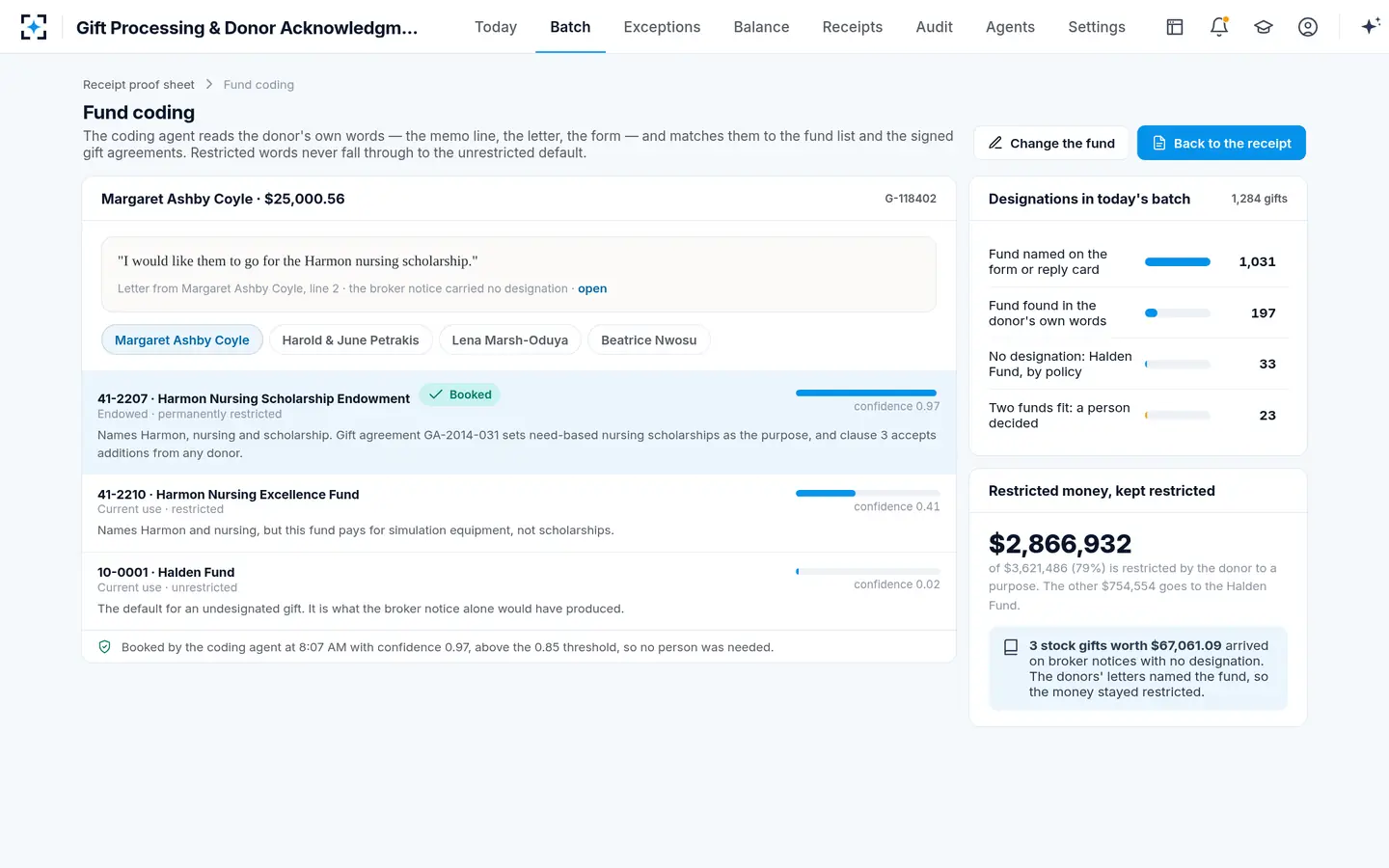This screenshot has width=1389, height=868.
Task: Click the Fund coding breadcrumb
Action: click(x=259, y=85)
